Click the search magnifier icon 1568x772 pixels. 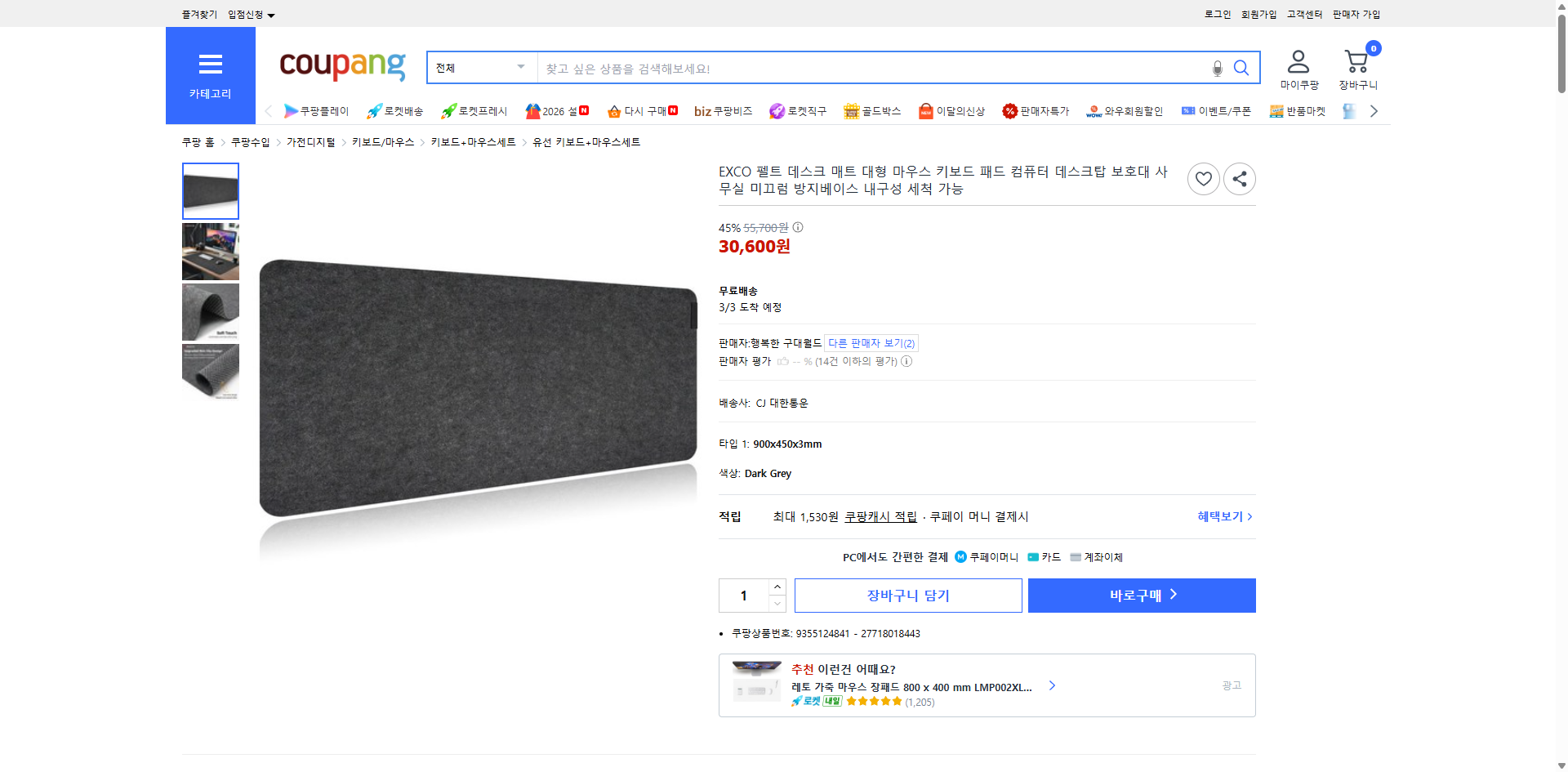[1241, 68]
